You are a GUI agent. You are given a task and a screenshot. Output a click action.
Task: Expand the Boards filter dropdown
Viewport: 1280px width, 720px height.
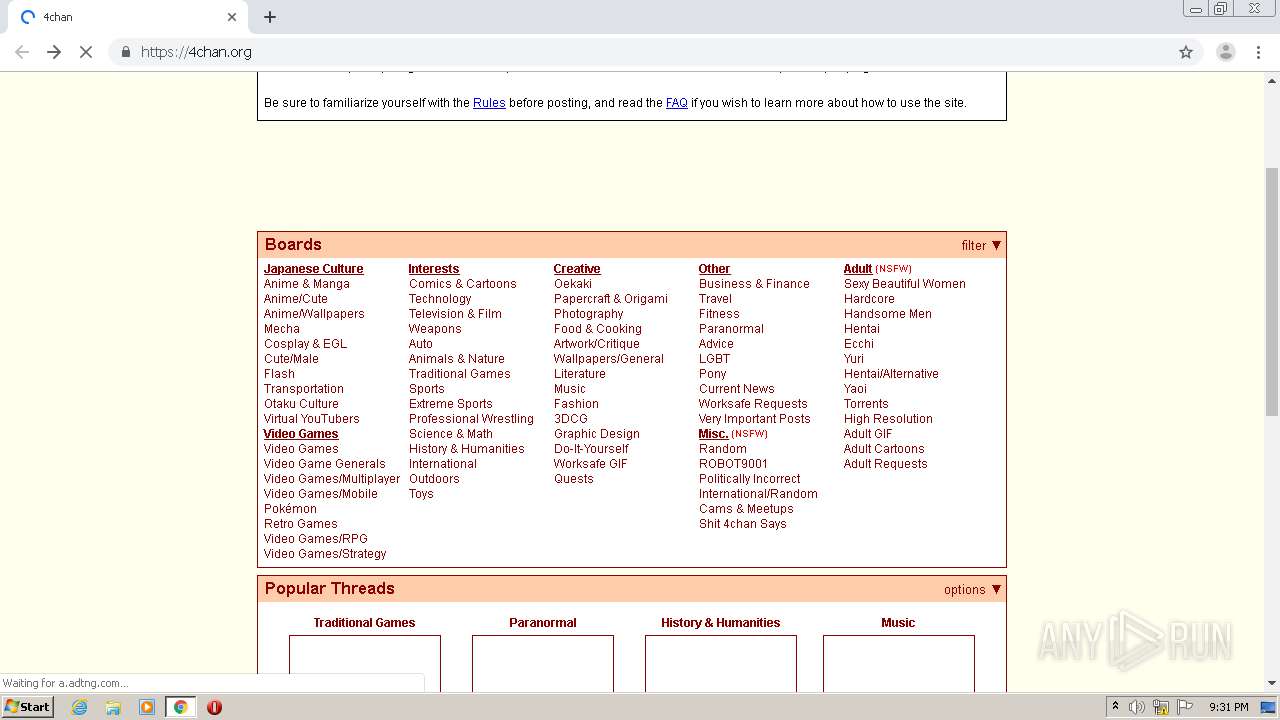981,245
